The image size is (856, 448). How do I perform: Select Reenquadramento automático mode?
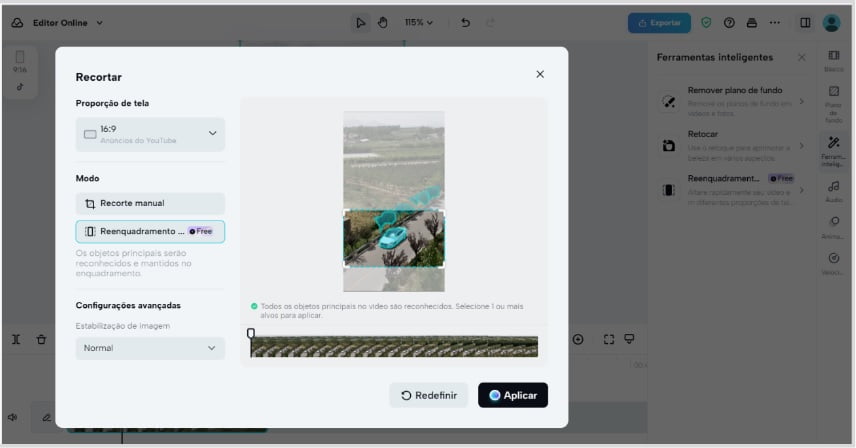point(150,231)
